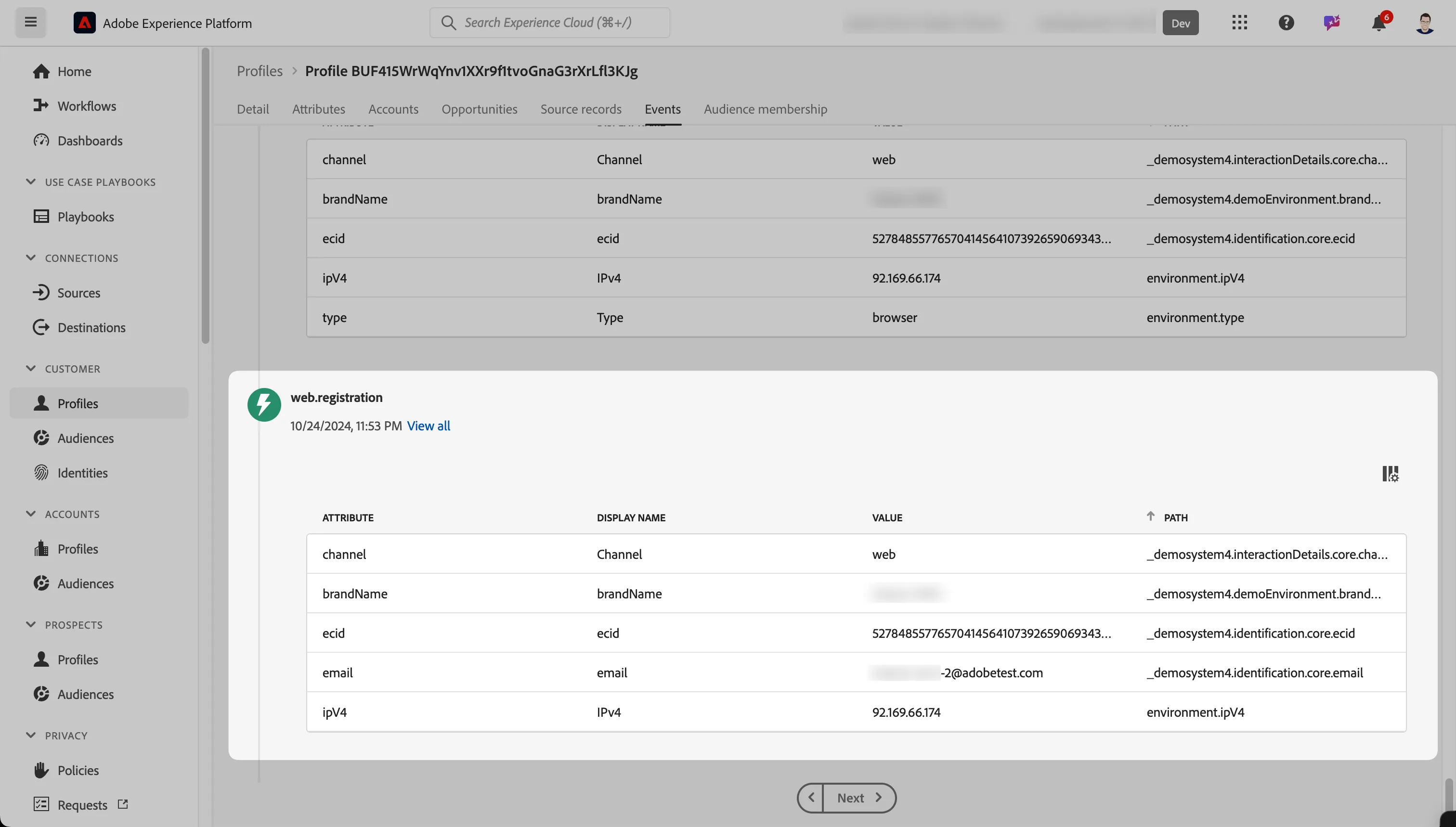1456x827 pixels.
Task: Open the user avatar menu
Action: (x=1425, y=23)
